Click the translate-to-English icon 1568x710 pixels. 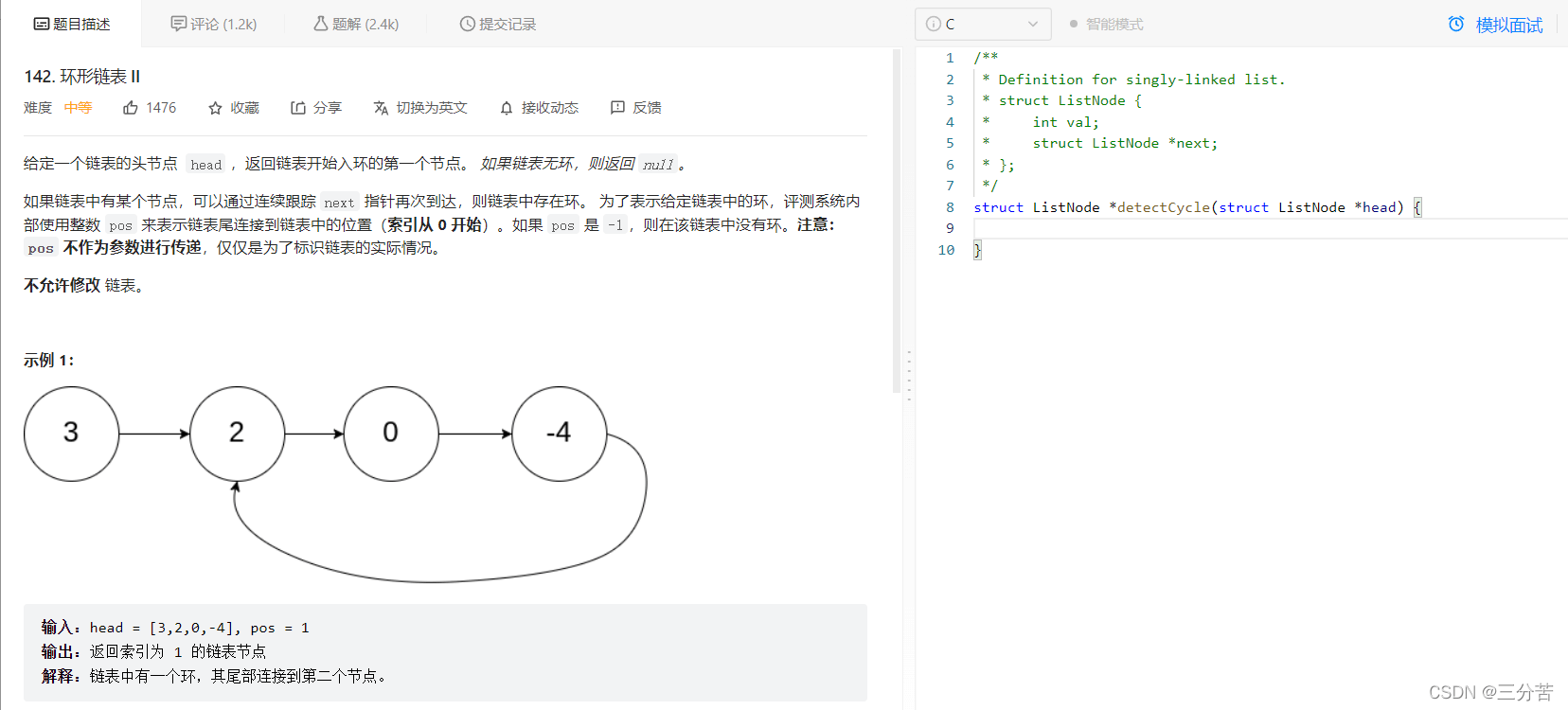tap(381, 108)
